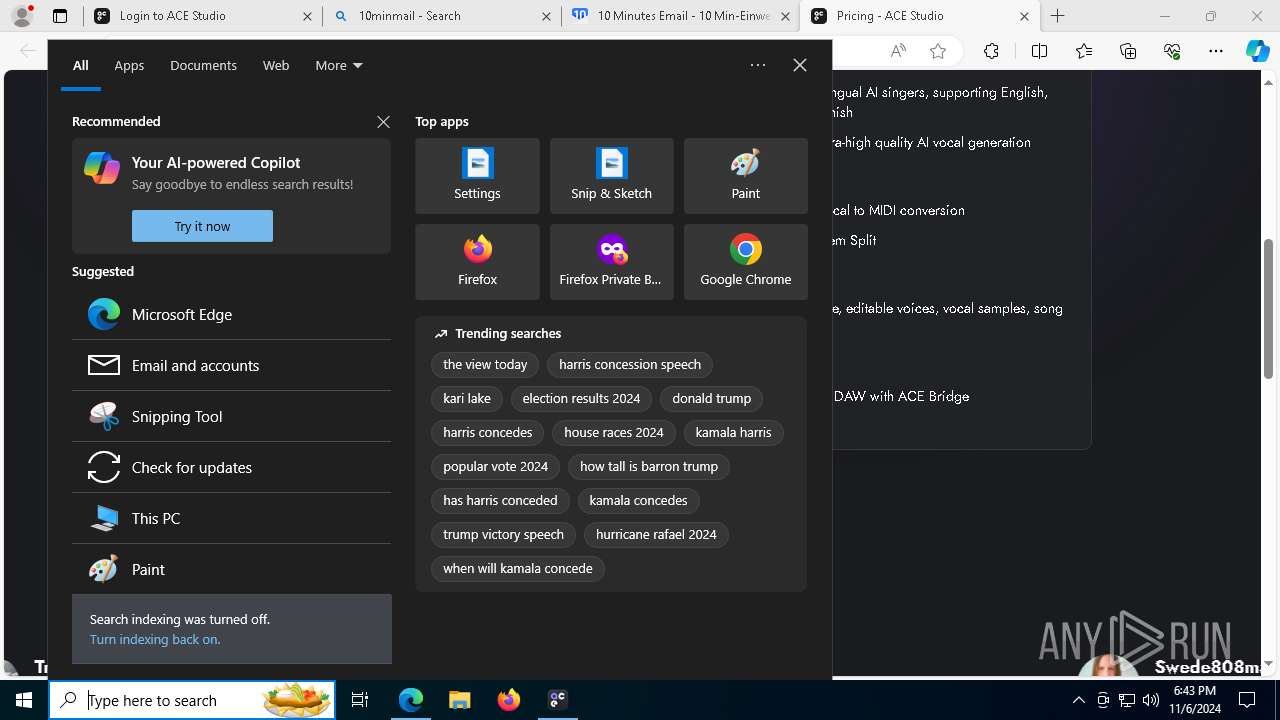Expand the More filter dropdown
This screenshot has width=1280, height=720.
(338, 65)
